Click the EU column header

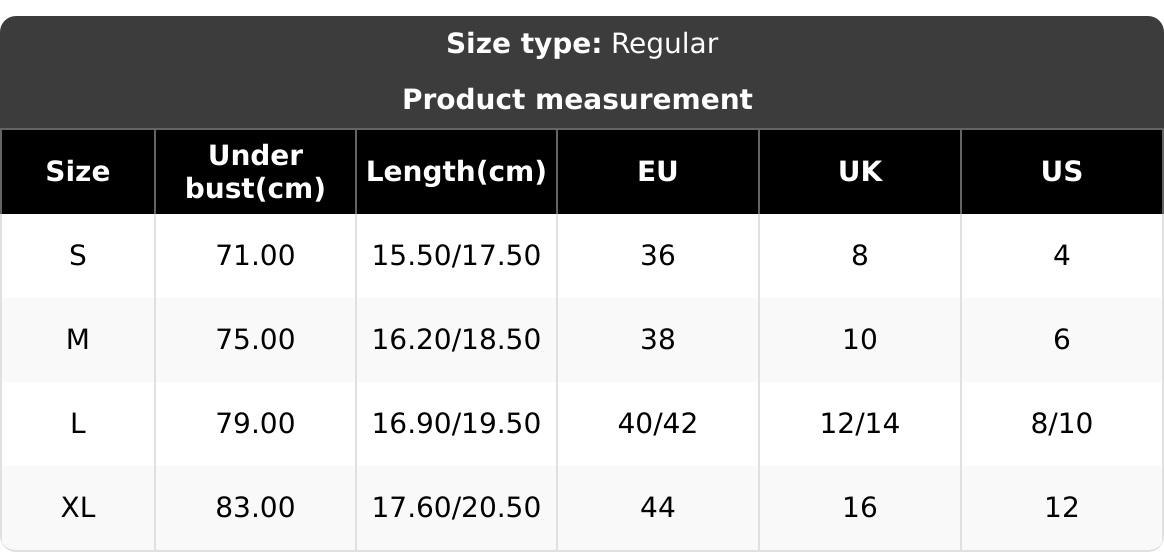point(658,172)
